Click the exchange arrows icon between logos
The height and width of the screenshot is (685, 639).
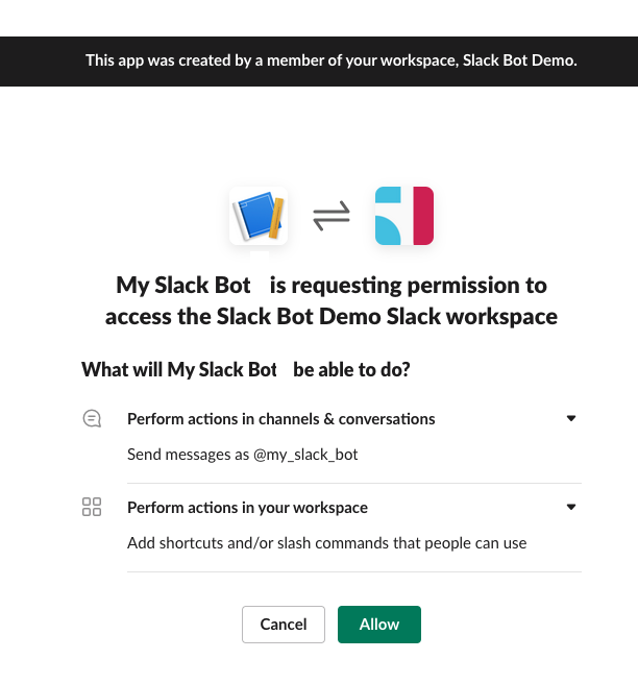(332, 216)
